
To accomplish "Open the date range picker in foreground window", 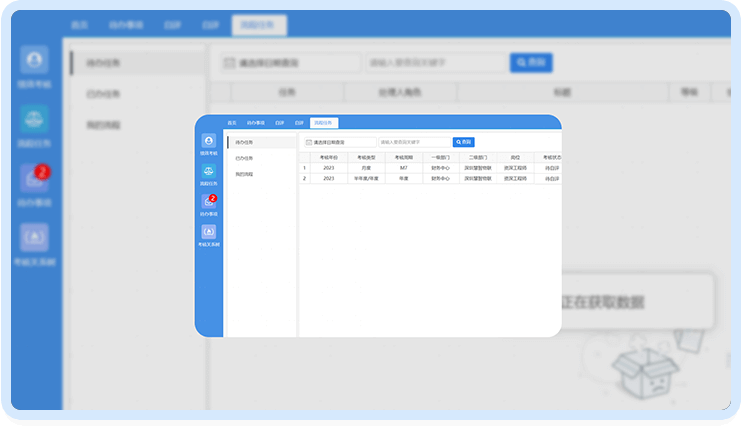I will pos(340,142).
